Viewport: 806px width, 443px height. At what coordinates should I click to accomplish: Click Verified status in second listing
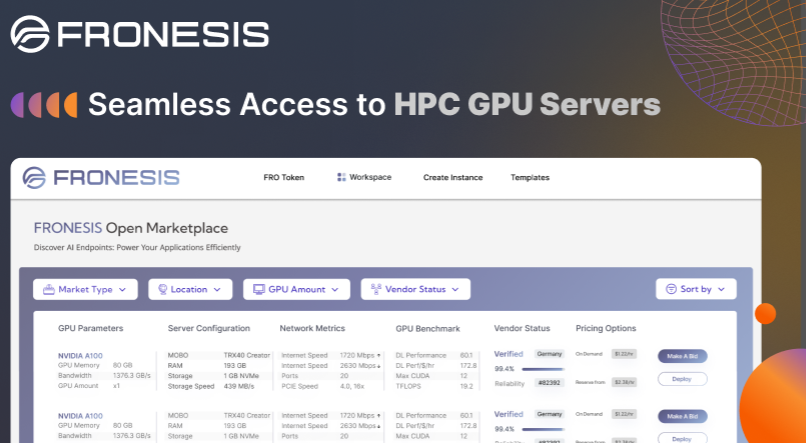pyautogui.click(x=508, y=414)
